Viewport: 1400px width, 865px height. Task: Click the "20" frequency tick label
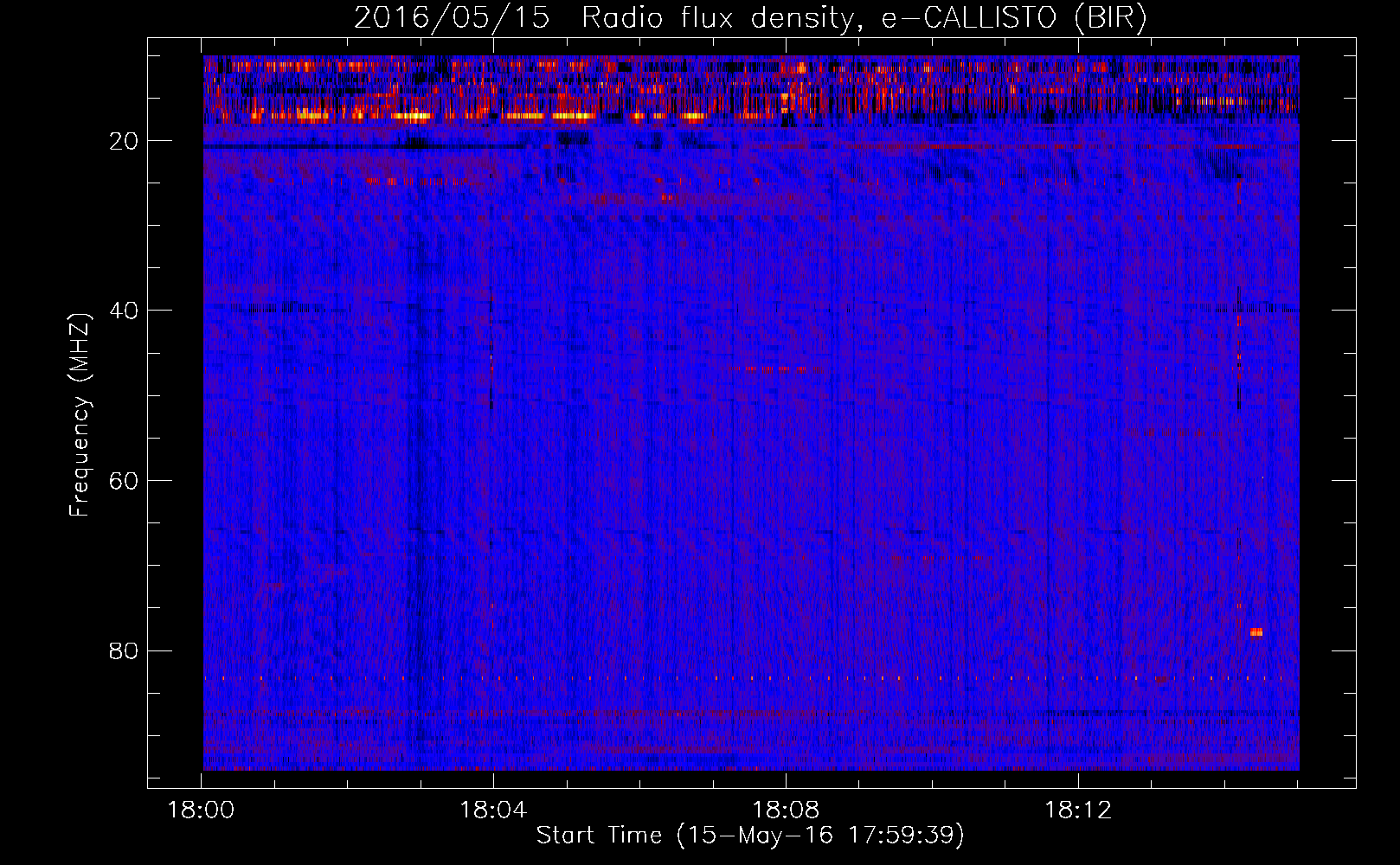(x=124, y=141)
